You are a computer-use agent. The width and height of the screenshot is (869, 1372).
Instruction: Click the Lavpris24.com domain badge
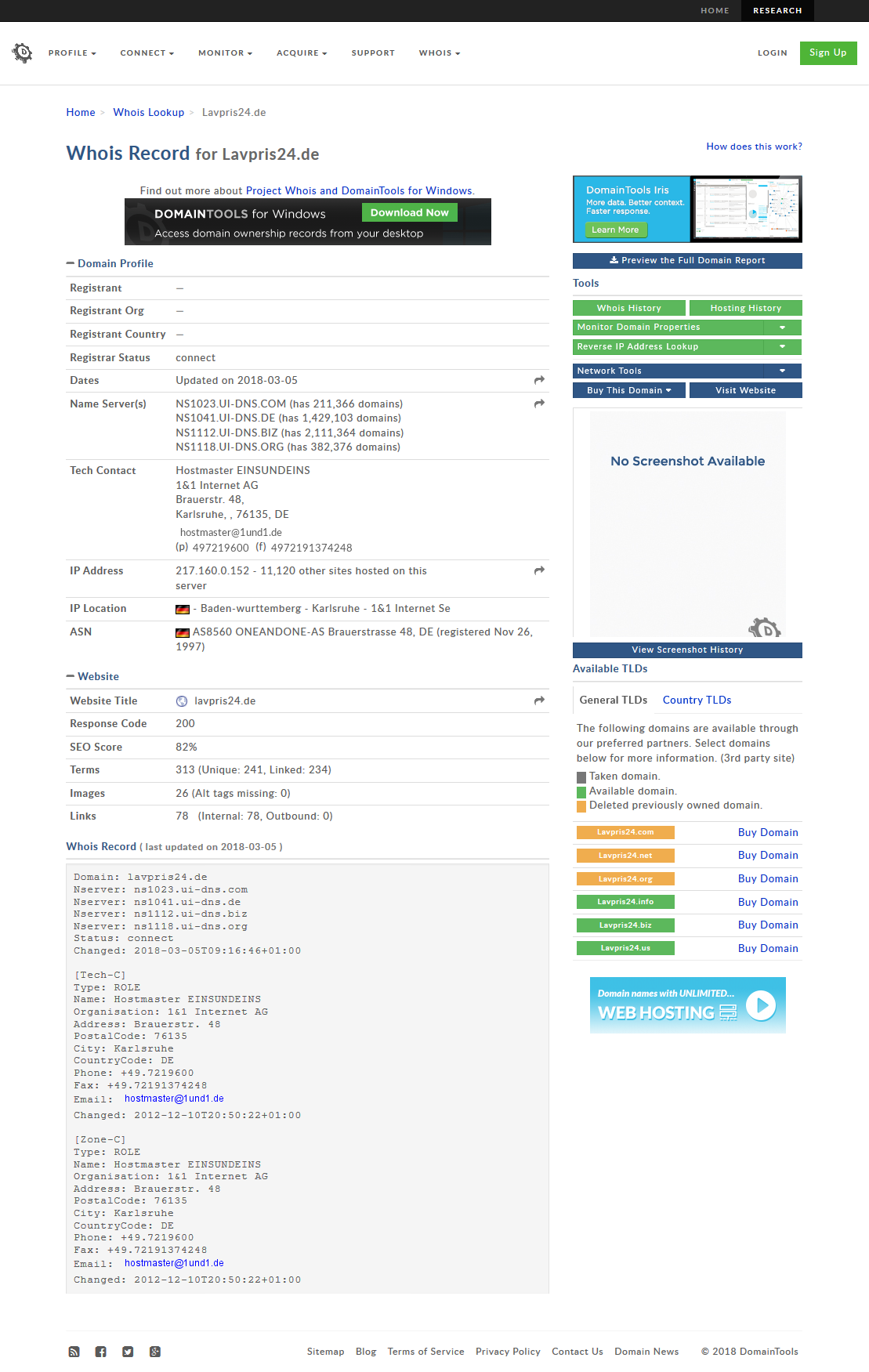[x=625, y=832]
